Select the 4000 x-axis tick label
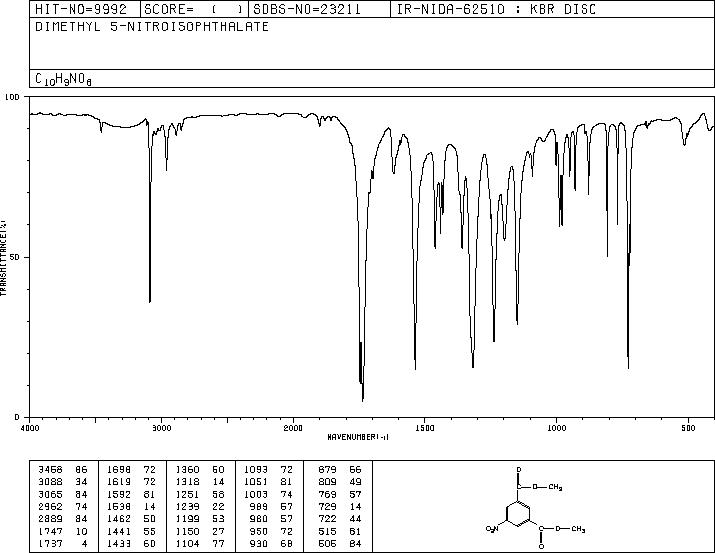Viewport: 715px width, 553px height. coord(30,428)
